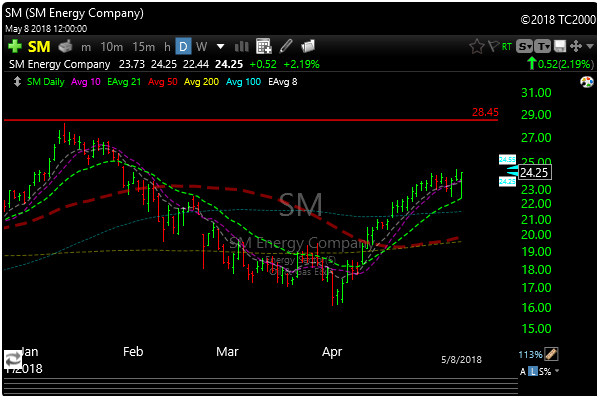Click the cyan 24.55 price marker
The height and width of the screenshot is (396, 597).
[507, 160]
